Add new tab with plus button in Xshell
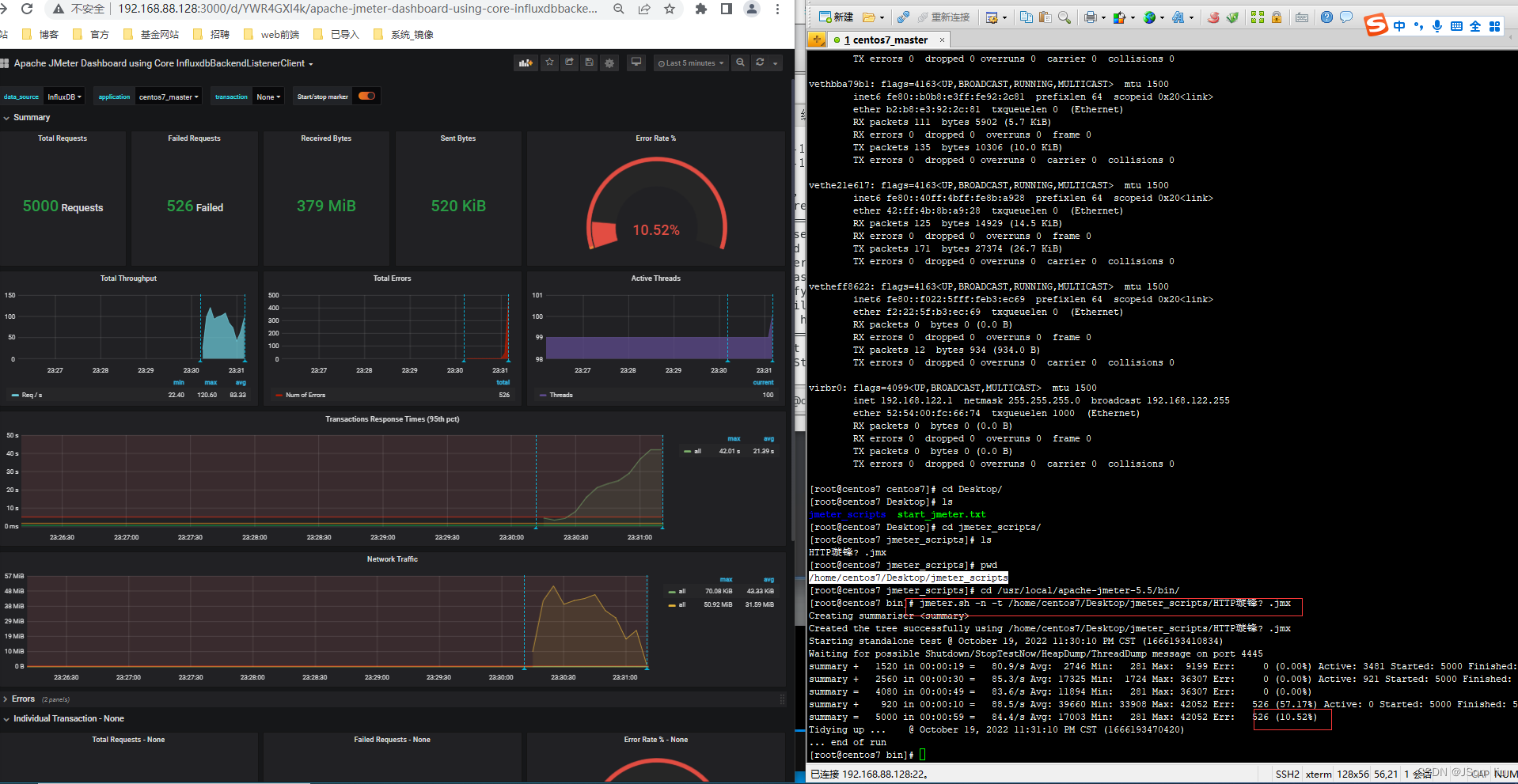The height and width of the screenshot is (784, 1518). pos(817,40)
